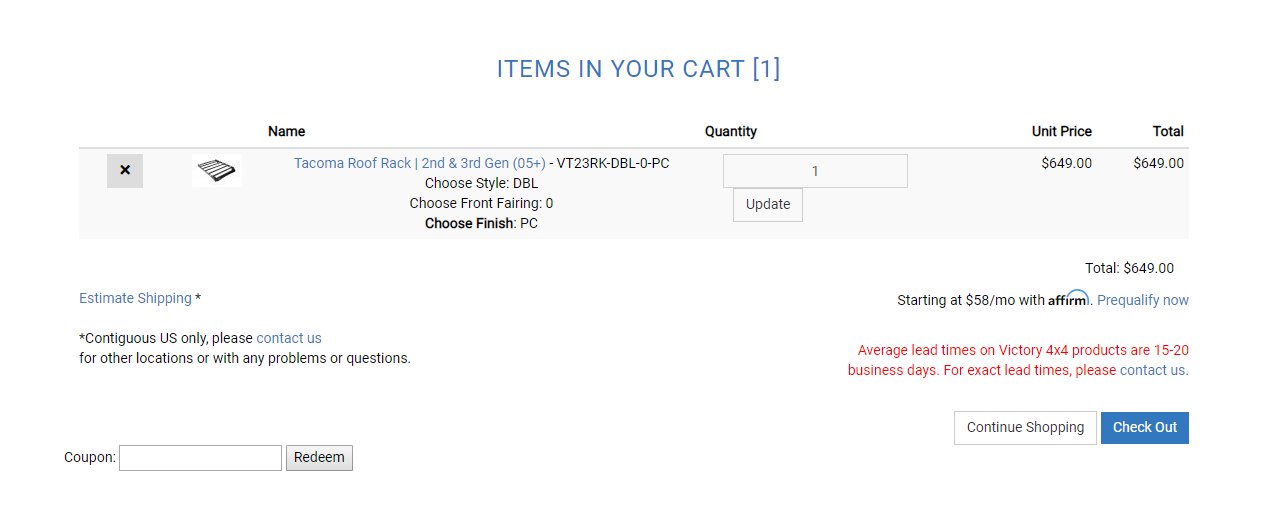The image size is (1274, 508).
Task: Open the Tacoma Roof Rack product link
Action: [420, 163]
